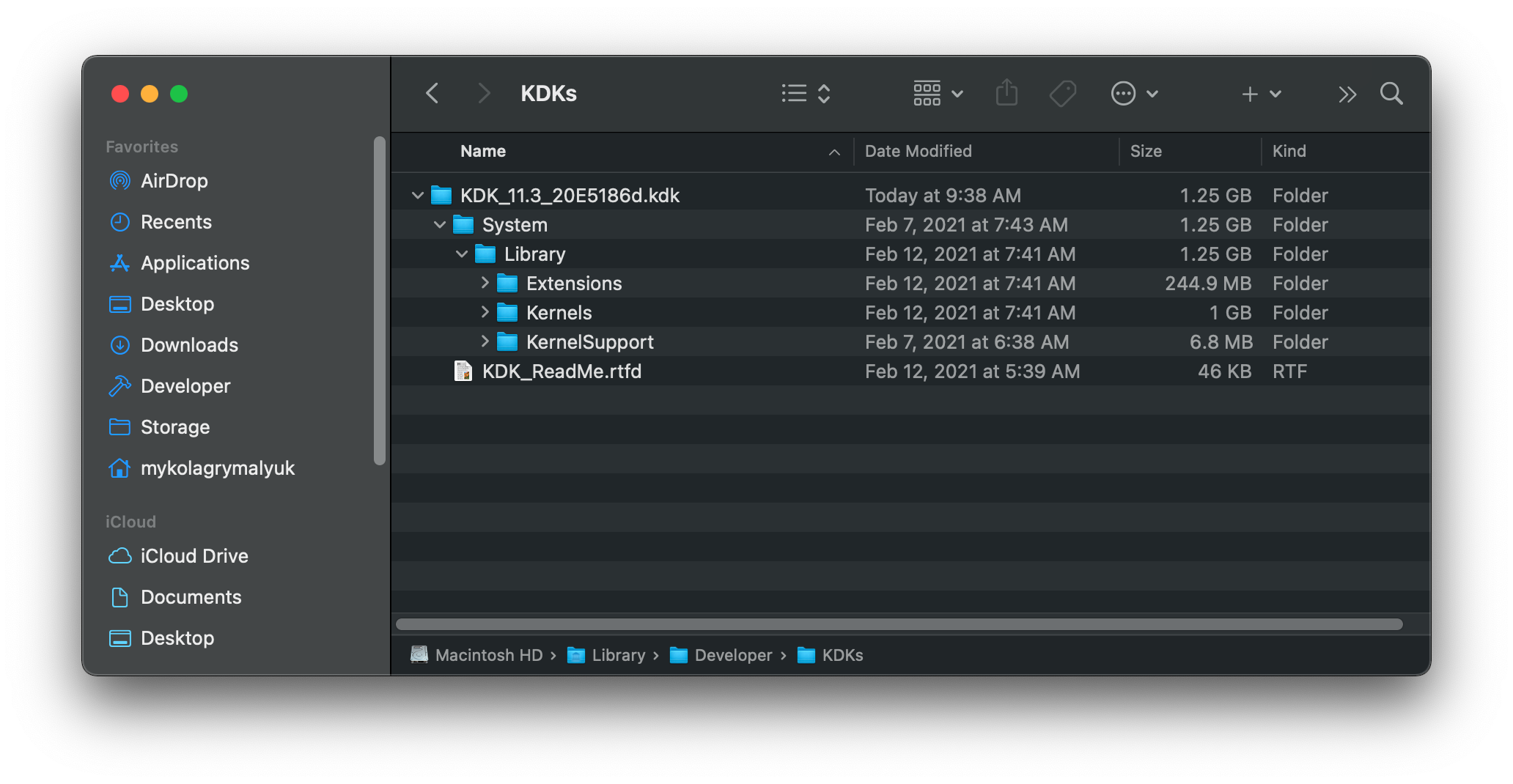1513x784 pixels.
Task: Select Downloads in Favorites sidebar
Action: point(188,345)
